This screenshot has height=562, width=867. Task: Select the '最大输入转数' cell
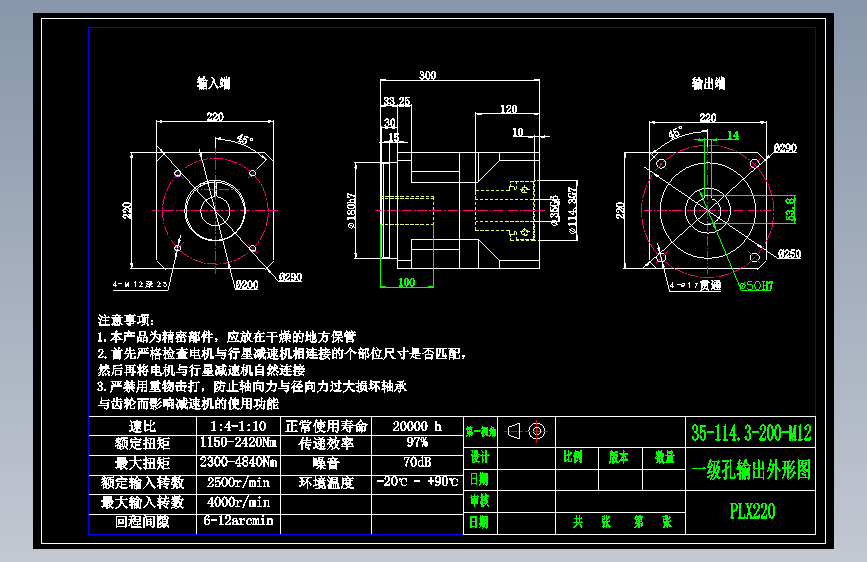(143, 503)
